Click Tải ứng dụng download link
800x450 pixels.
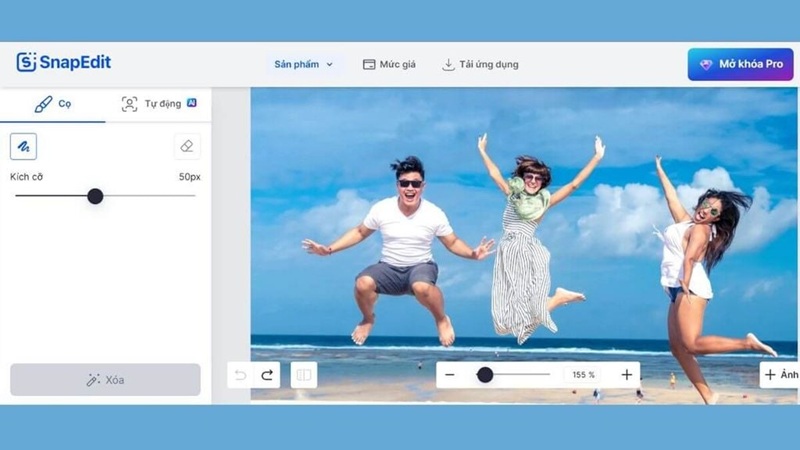coord(481,65)
